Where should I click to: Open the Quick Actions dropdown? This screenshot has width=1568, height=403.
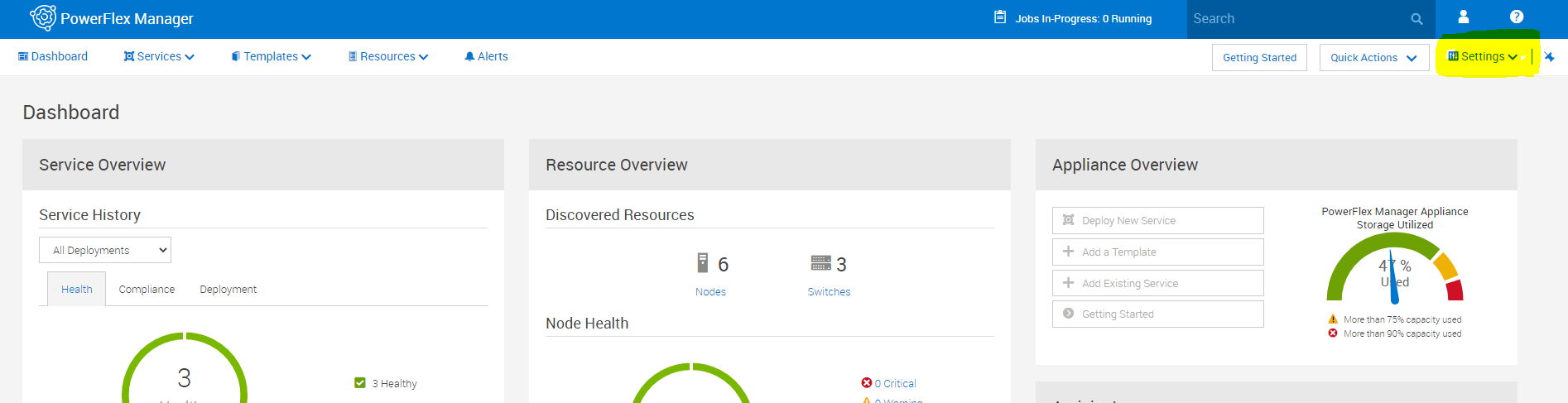(1373, 57)
